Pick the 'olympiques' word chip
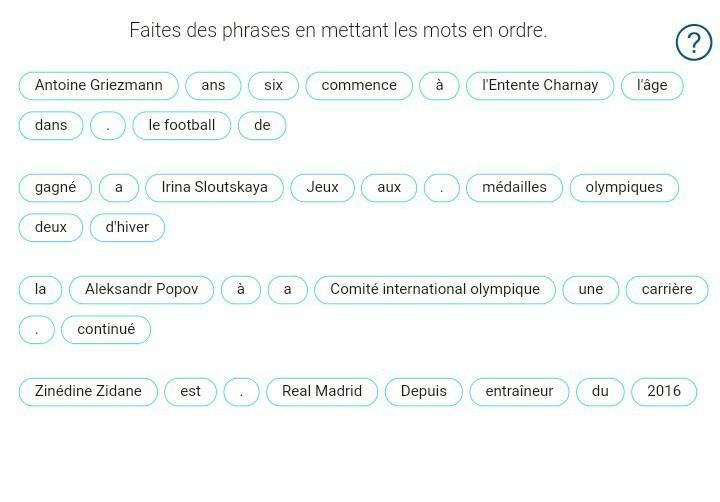The width and height of the screenshot is (720, 502). (x=624, y=188)
